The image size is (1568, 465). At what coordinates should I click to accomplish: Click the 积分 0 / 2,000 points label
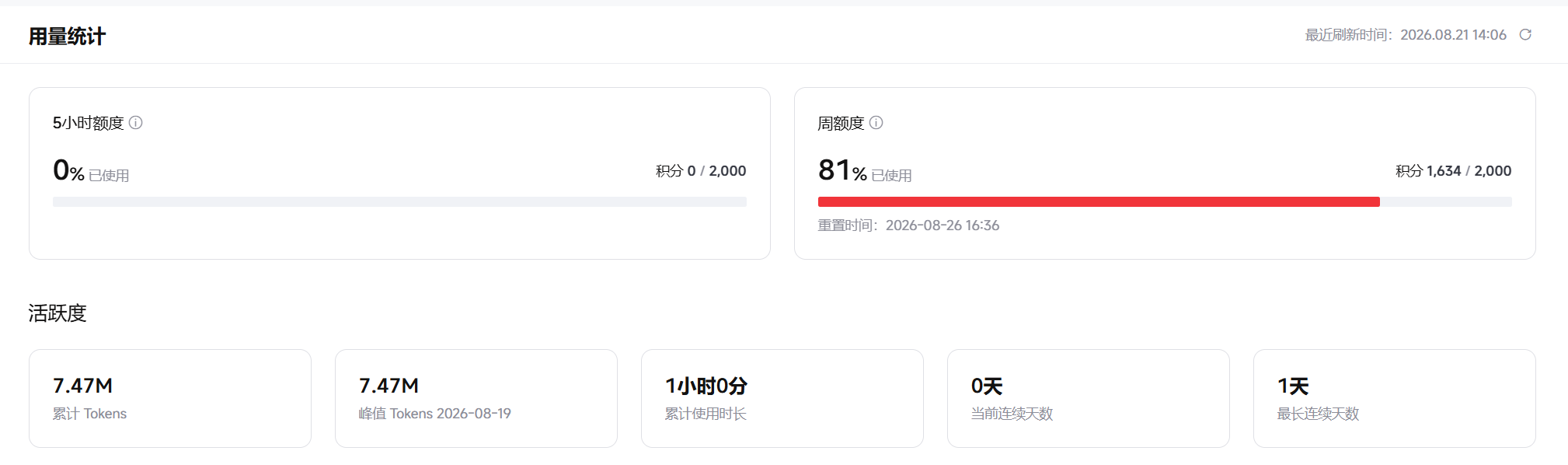701,171
